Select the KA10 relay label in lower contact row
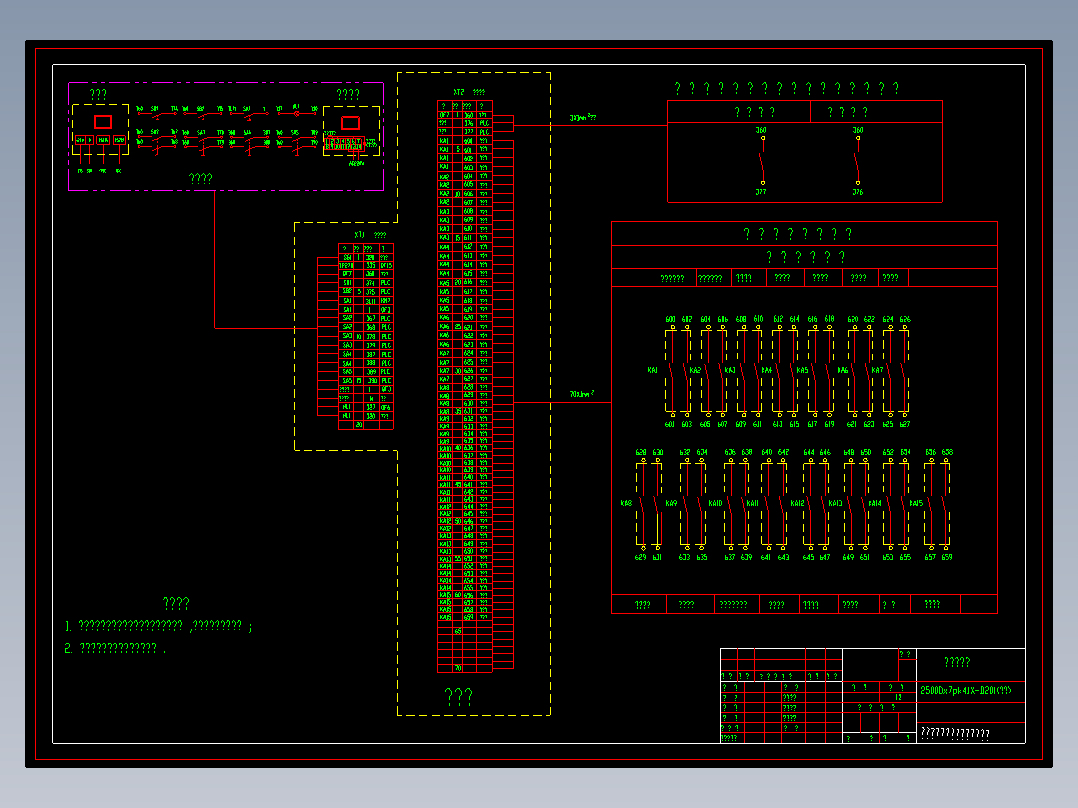This screenshot has width=1078, height=808. tap(716, 503)
